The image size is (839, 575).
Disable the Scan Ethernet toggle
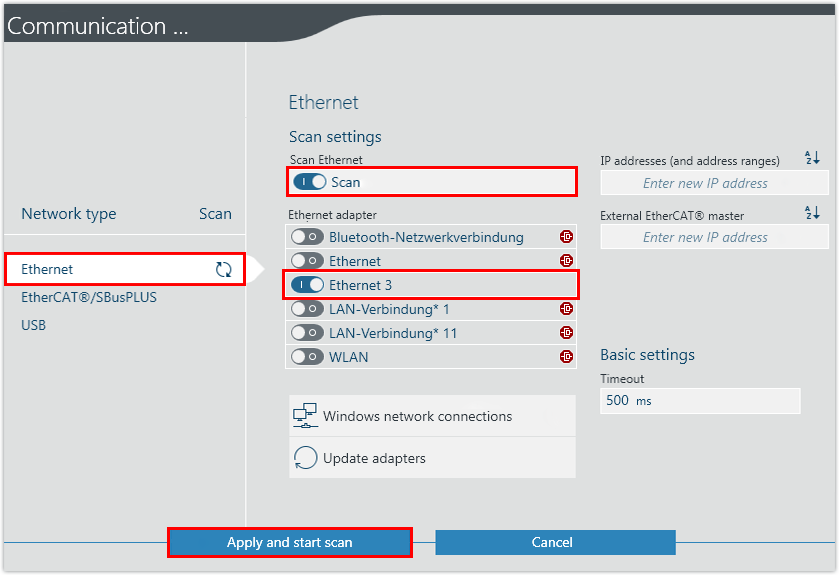pos(309,182)
